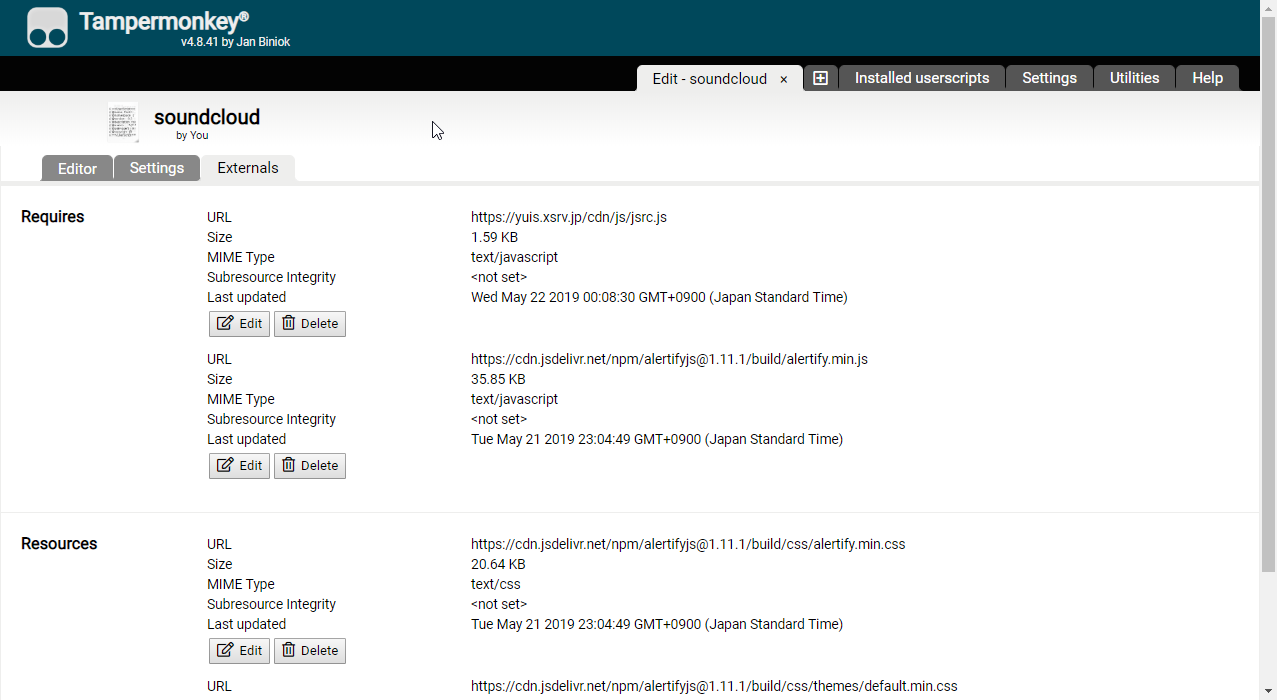This screenshot has height=700, width=1277.
Task: Delete the alertify.min.css resource entry
Action: coord(310,651)
